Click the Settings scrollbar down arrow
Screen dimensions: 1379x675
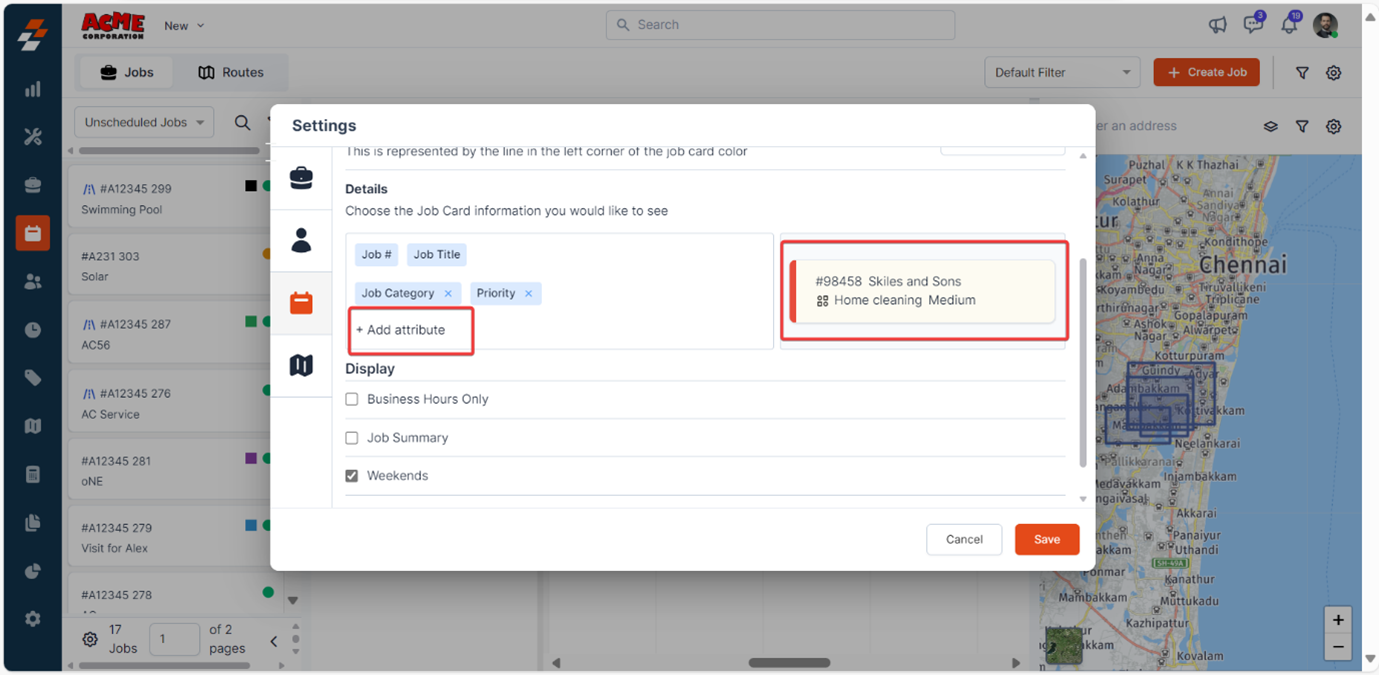tap(1083, 499)
